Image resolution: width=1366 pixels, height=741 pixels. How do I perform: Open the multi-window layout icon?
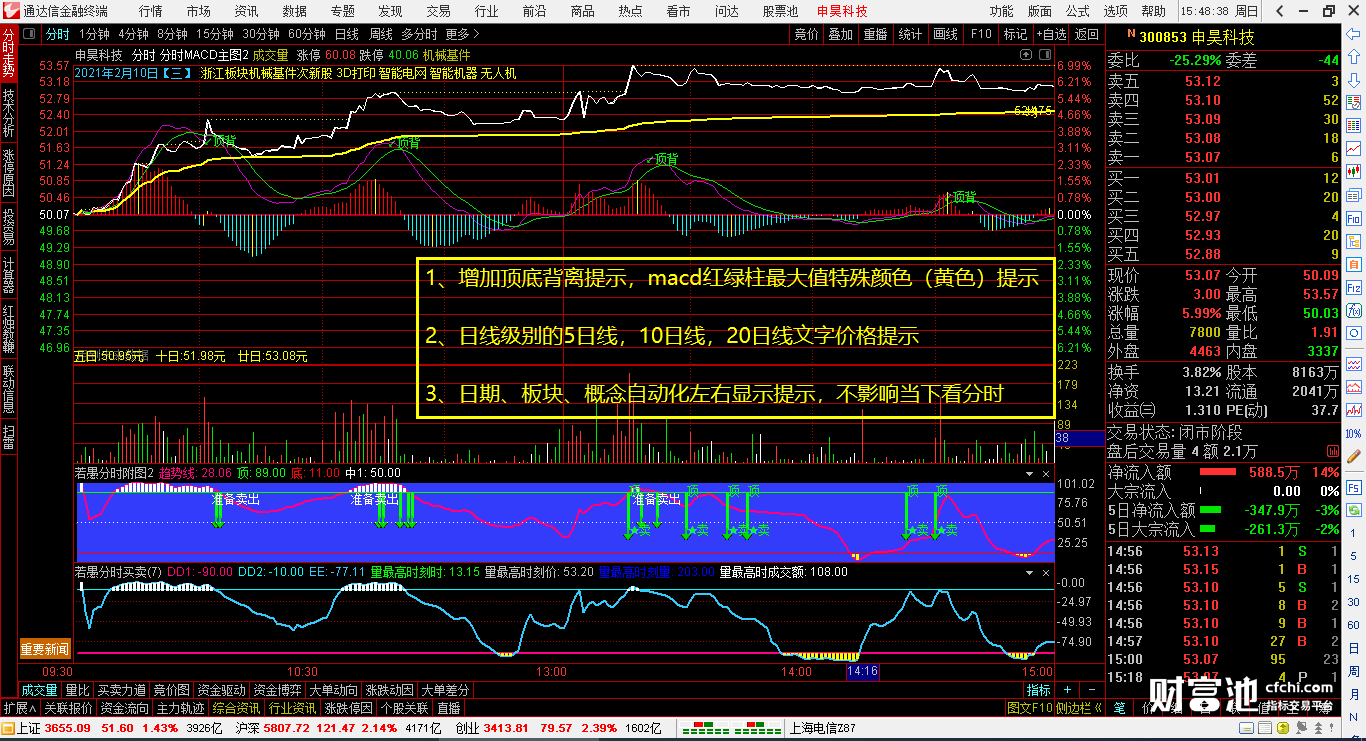[x=1353, y=194]
